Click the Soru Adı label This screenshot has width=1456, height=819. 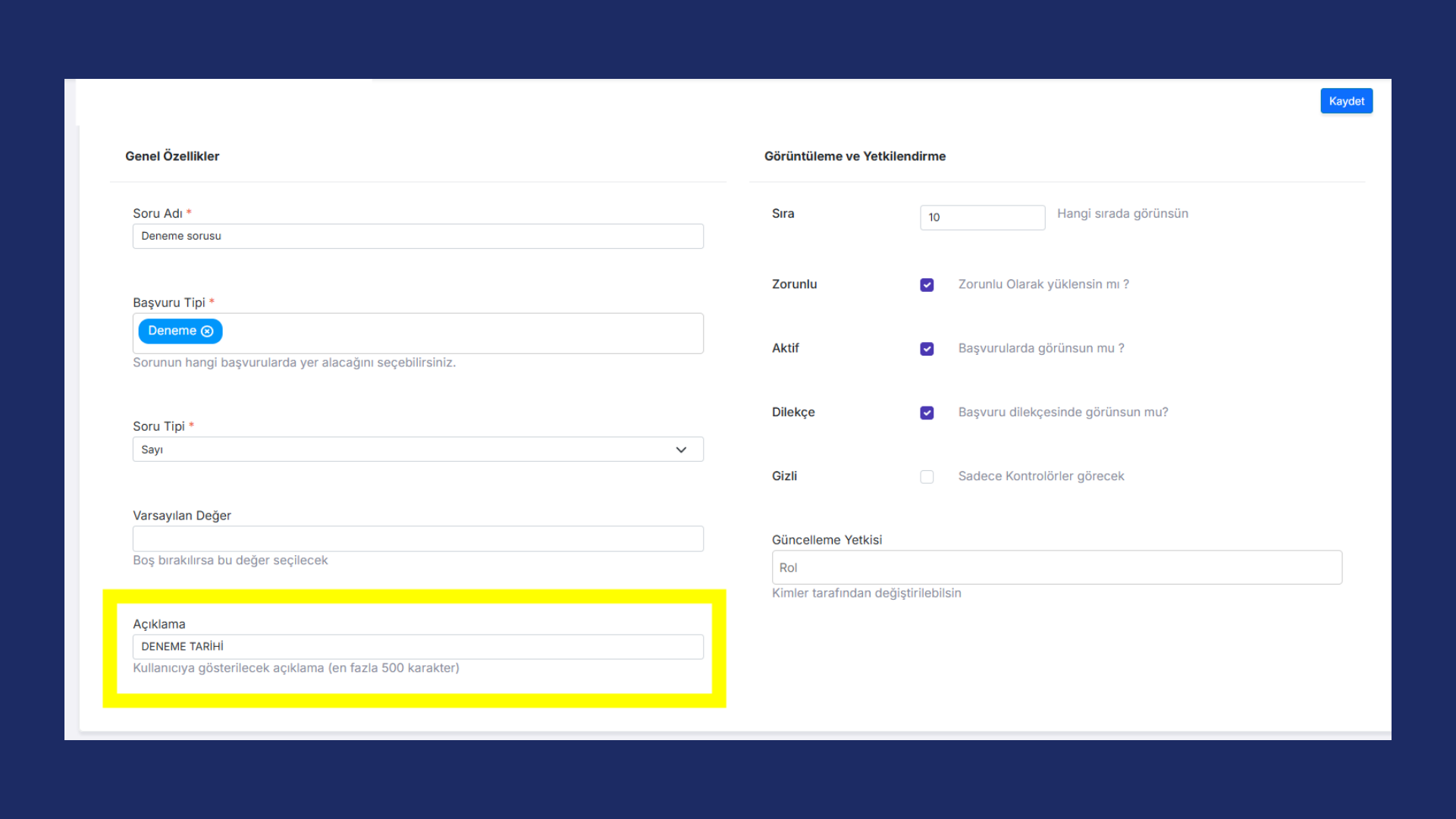[158, 214]
